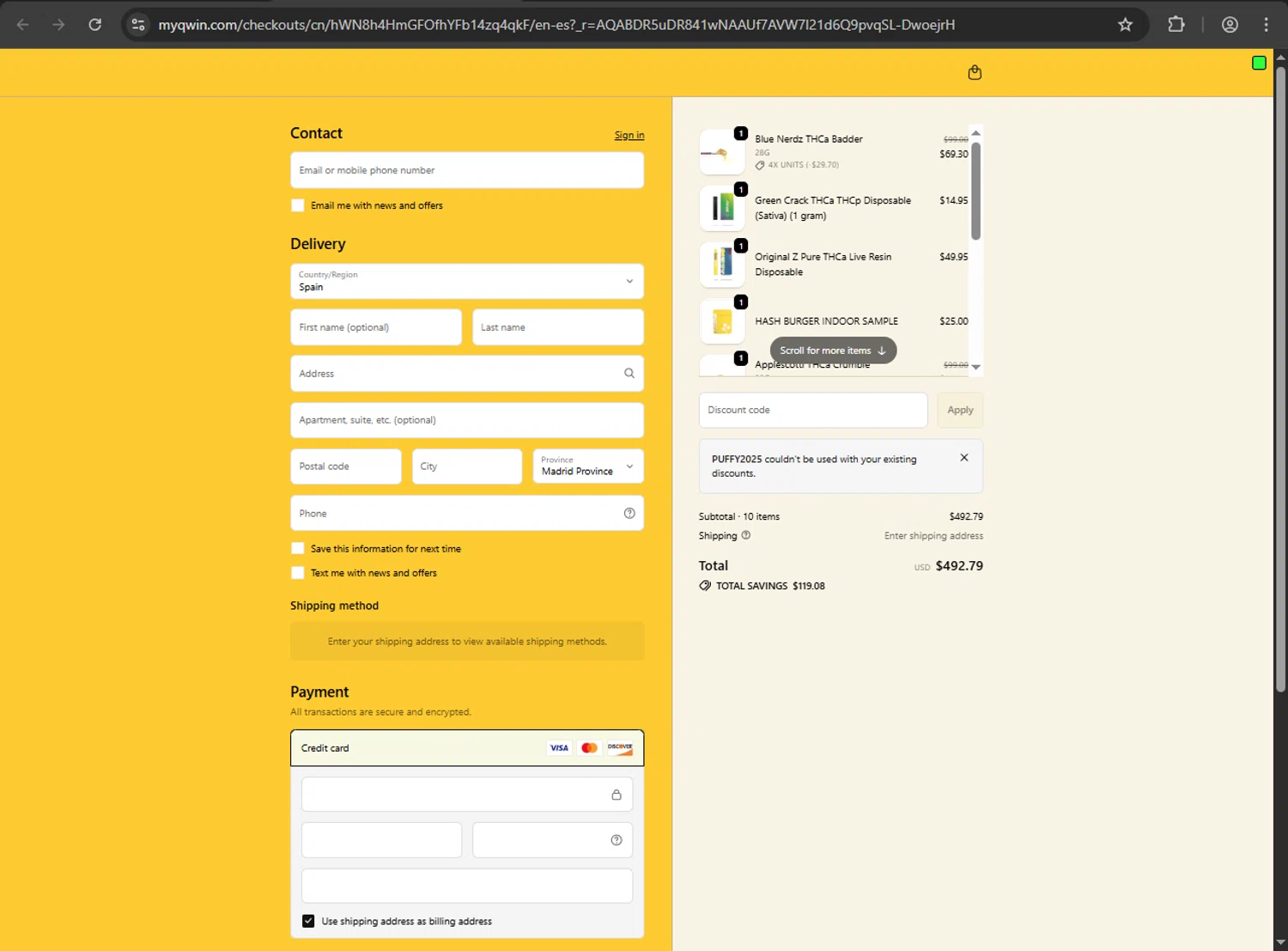This screenshot has width=1288, height=951.
Task: Click discount tag icon under Blue Nerdz
Action: [760, 165]
